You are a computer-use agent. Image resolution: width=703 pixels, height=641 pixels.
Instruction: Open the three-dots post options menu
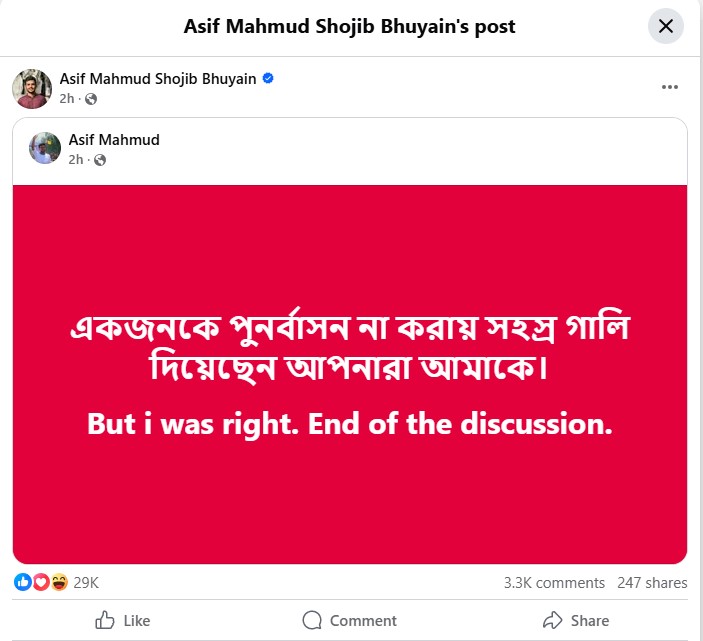coord(670,88)
